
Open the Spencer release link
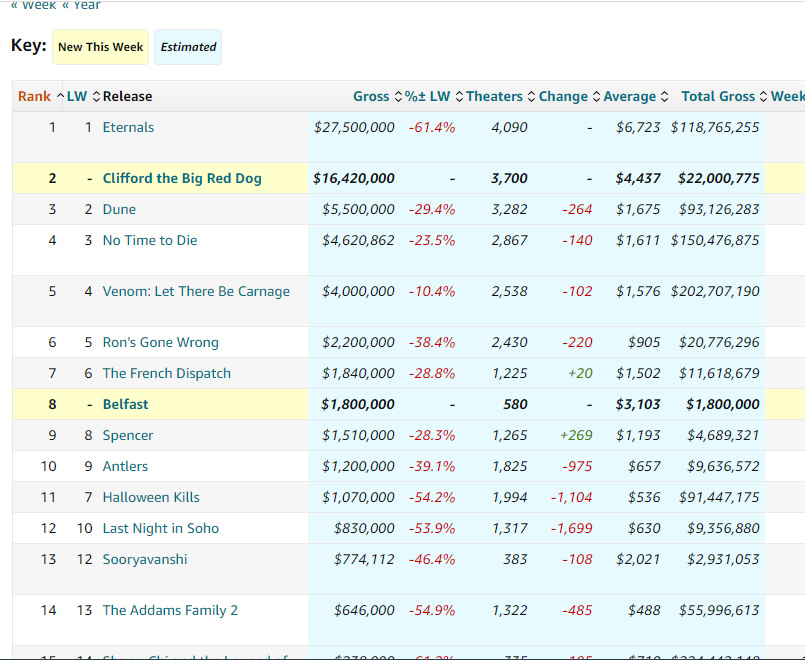[128, 435]
